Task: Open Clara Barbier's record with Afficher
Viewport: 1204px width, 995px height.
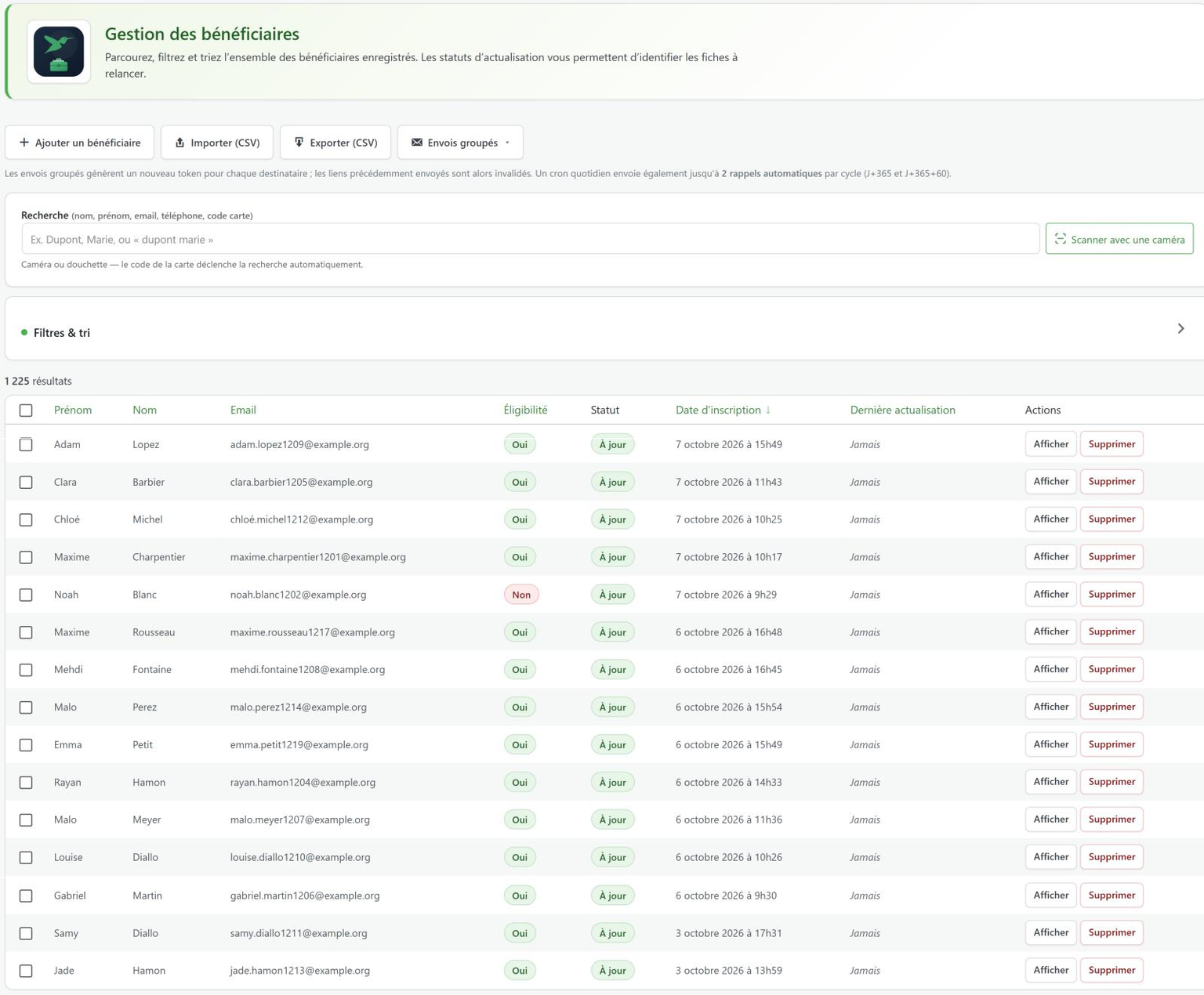Action: click(x=1050, y=482)
